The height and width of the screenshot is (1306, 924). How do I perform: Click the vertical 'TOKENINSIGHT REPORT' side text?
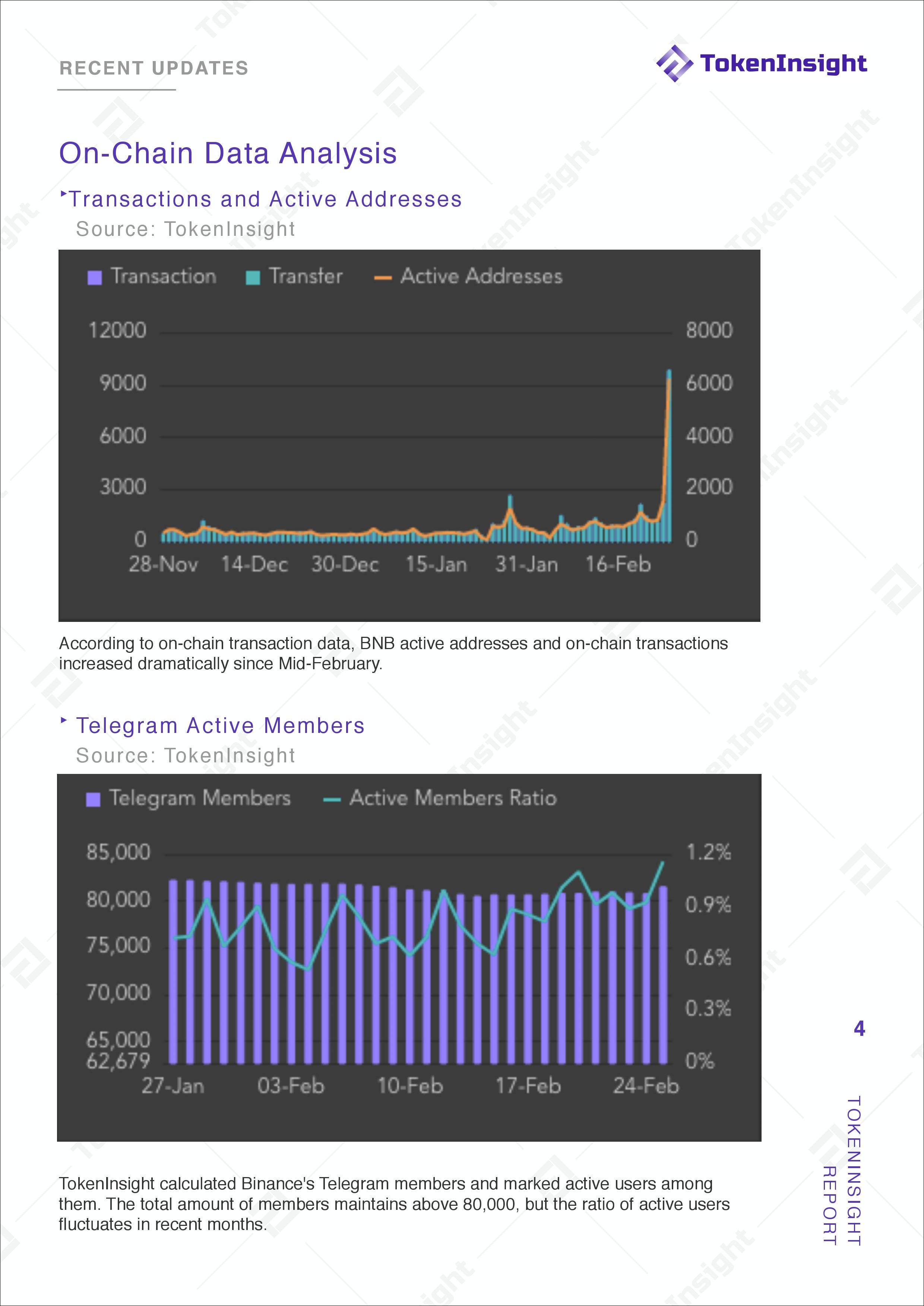[842, 1171]
